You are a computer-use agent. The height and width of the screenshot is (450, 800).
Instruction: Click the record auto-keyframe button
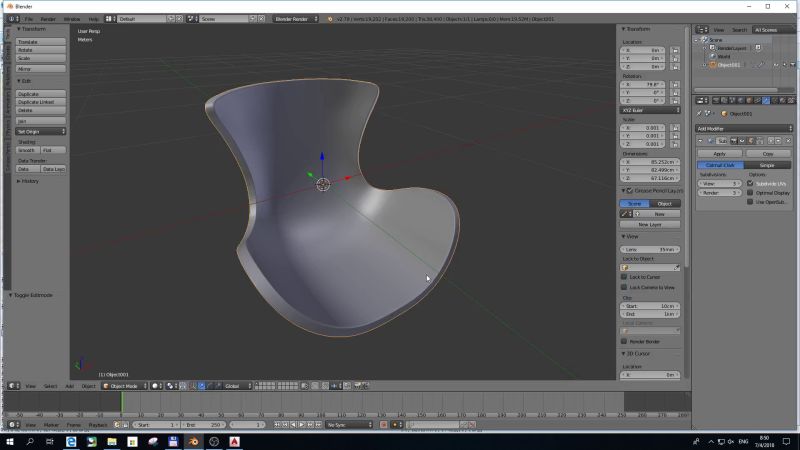(x=384, y=424)
